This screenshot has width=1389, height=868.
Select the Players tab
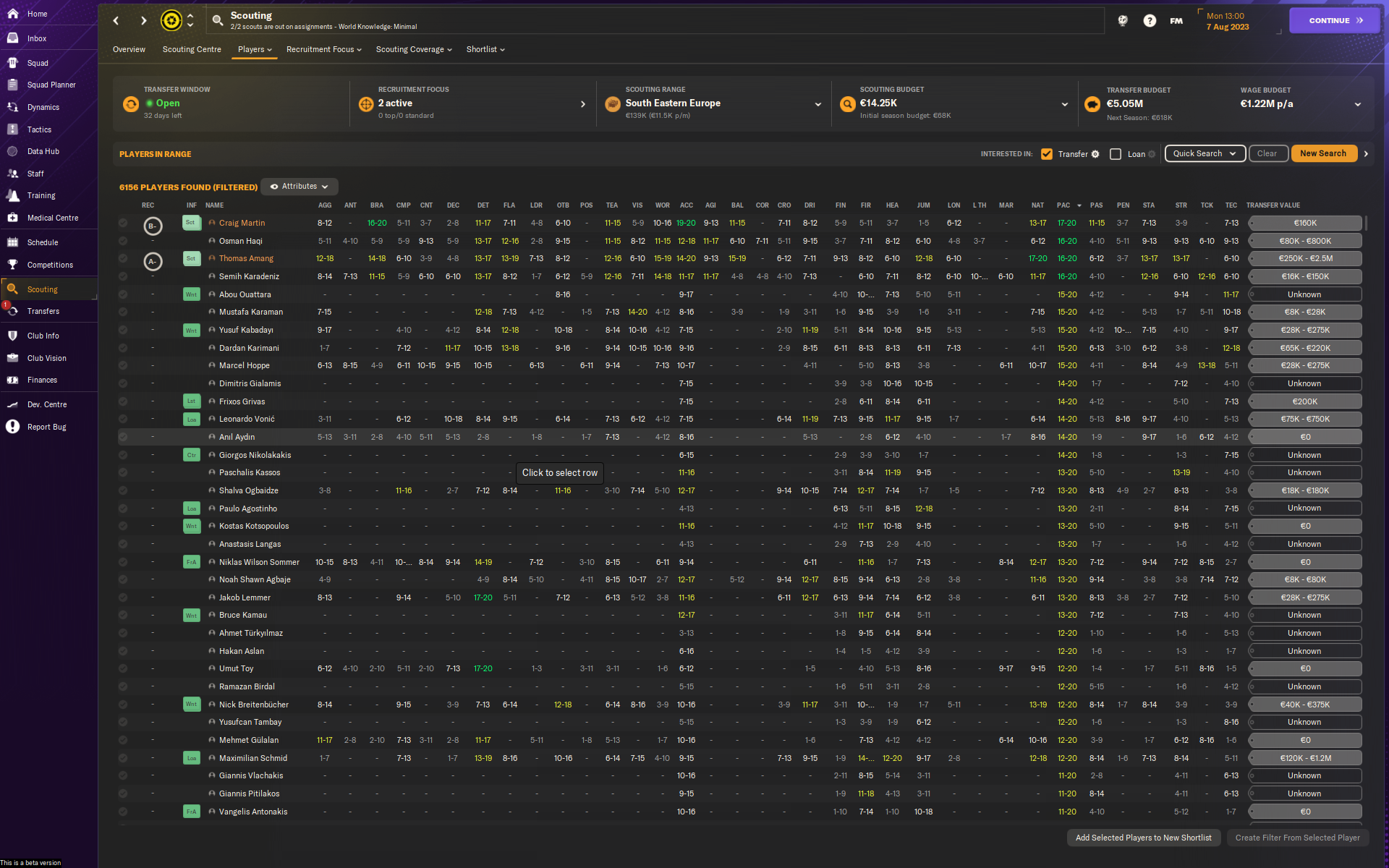tap(253, 49)
